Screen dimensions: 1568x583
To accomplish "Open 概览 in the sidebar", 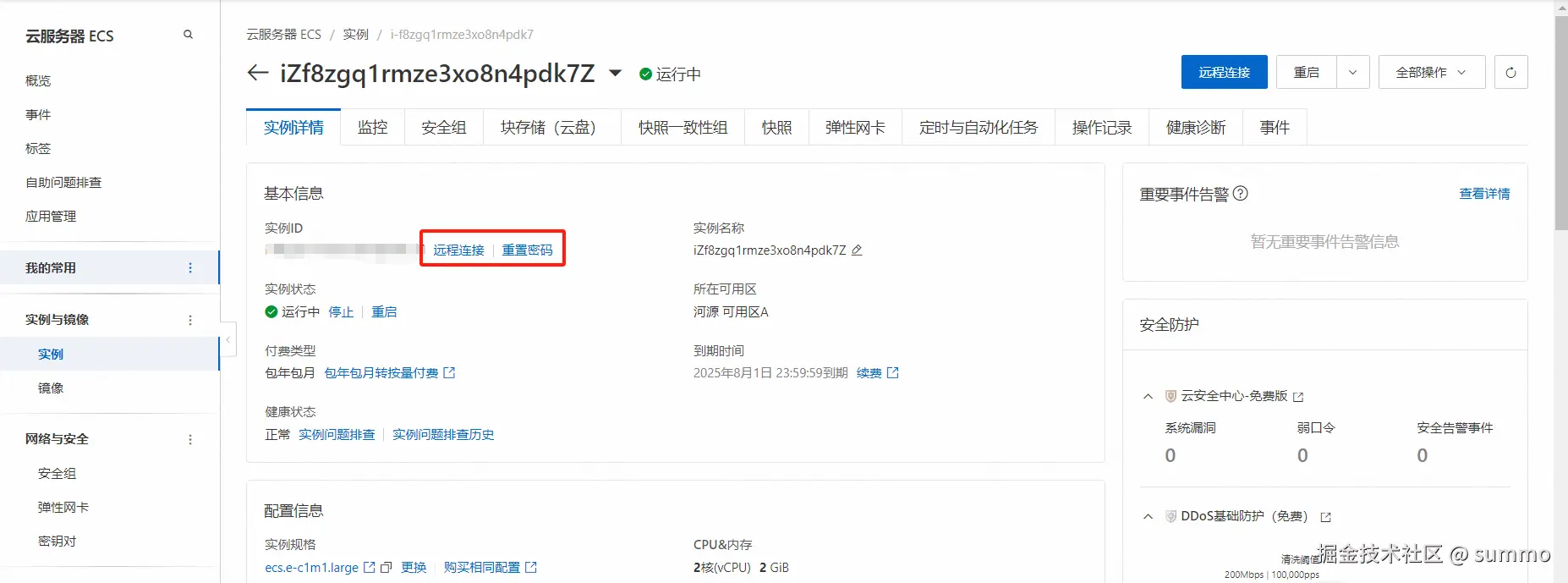I will (38, 80).
